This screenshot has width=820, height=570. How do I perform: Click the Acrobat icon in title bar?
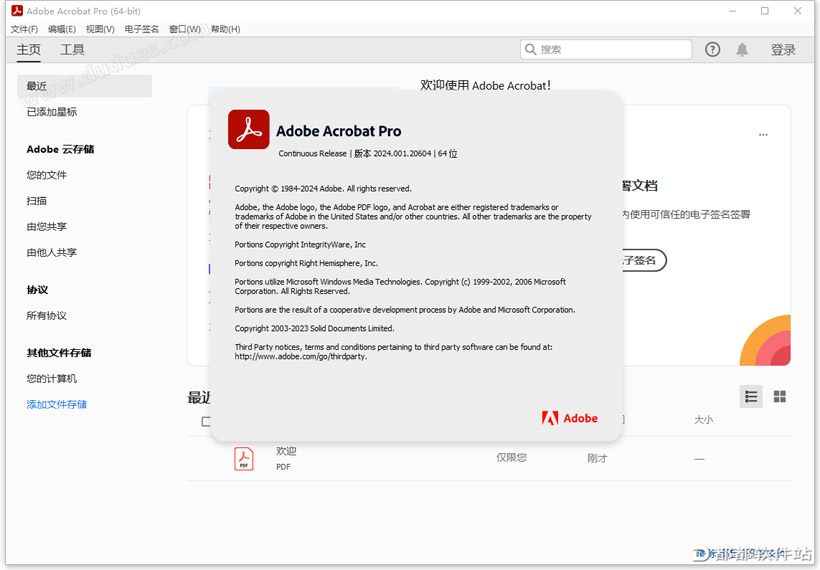(x=17, y=10)
